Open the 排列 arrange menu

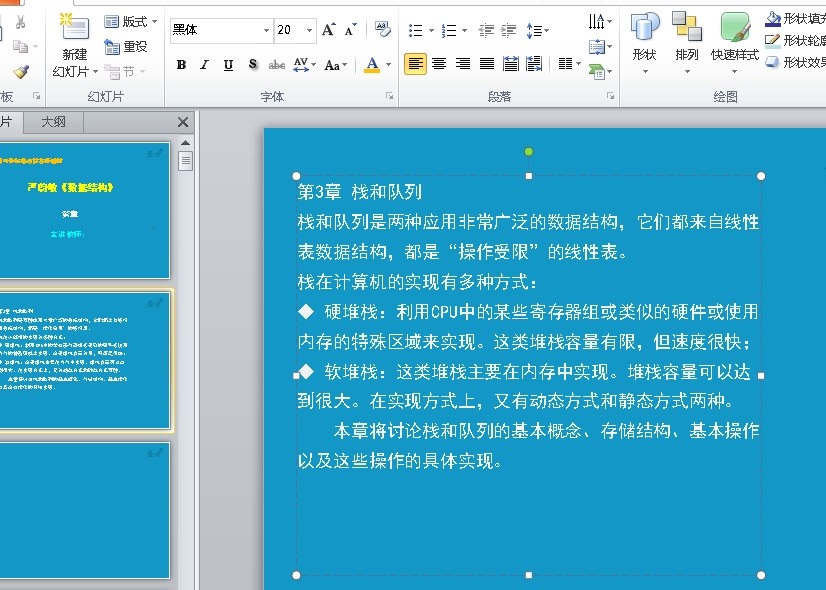tap(687, 43)
